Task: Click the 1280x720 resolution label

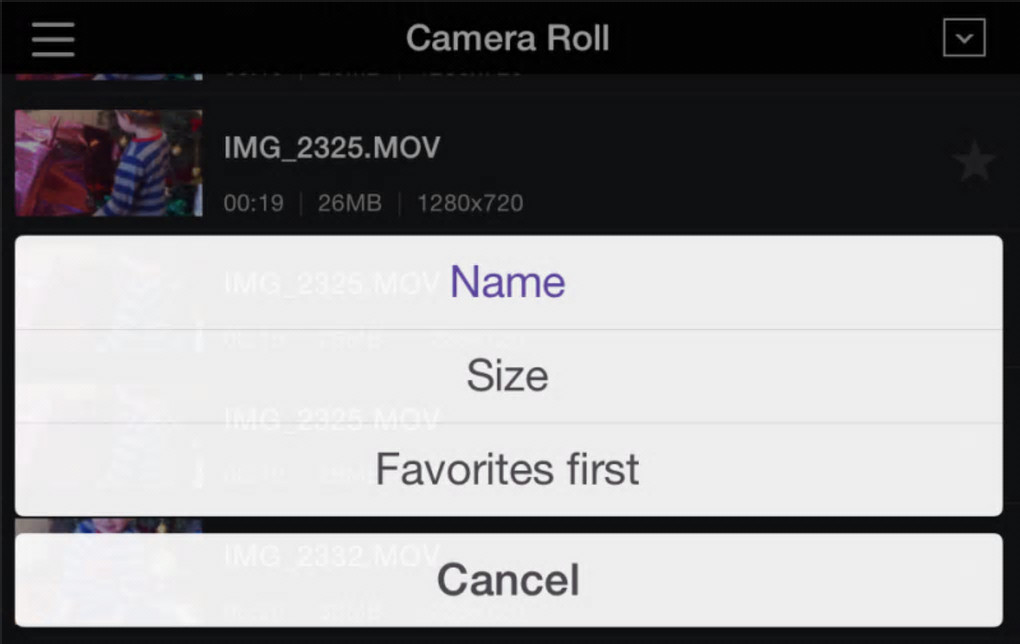Action: click(x=470, y=203)
